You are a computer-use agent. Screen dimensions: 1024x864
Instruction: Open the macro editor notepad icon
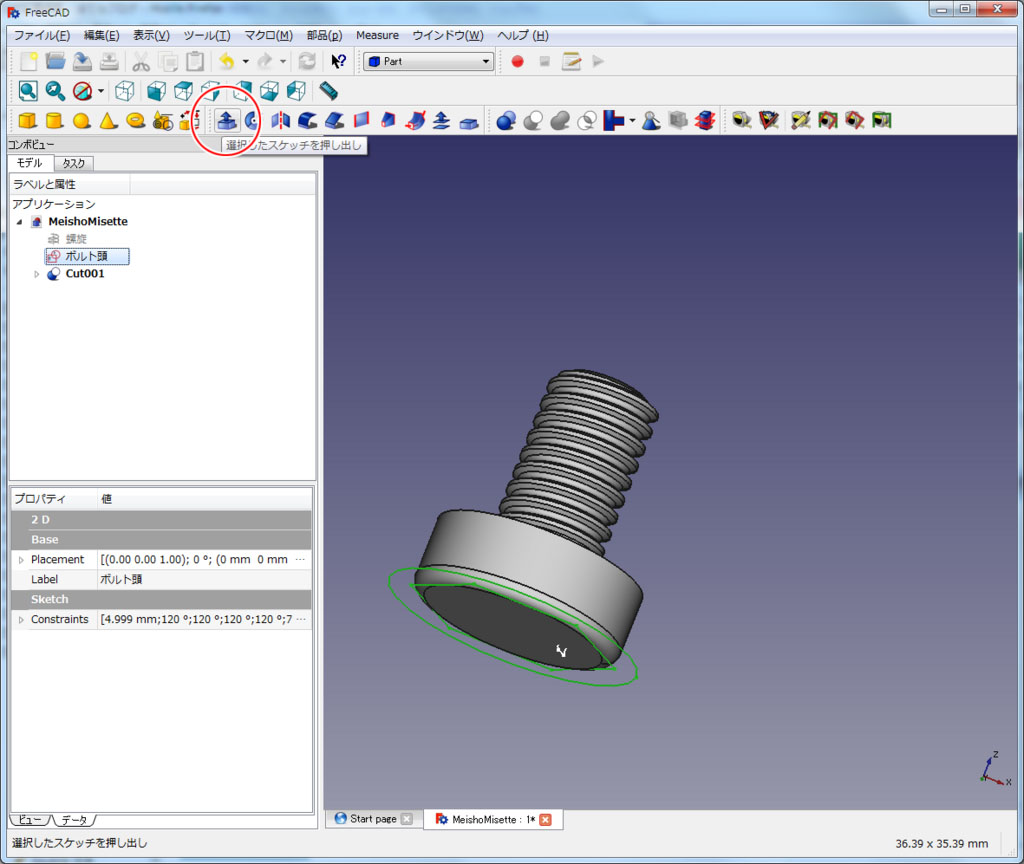pyautogui.click(x=571, y=61)
